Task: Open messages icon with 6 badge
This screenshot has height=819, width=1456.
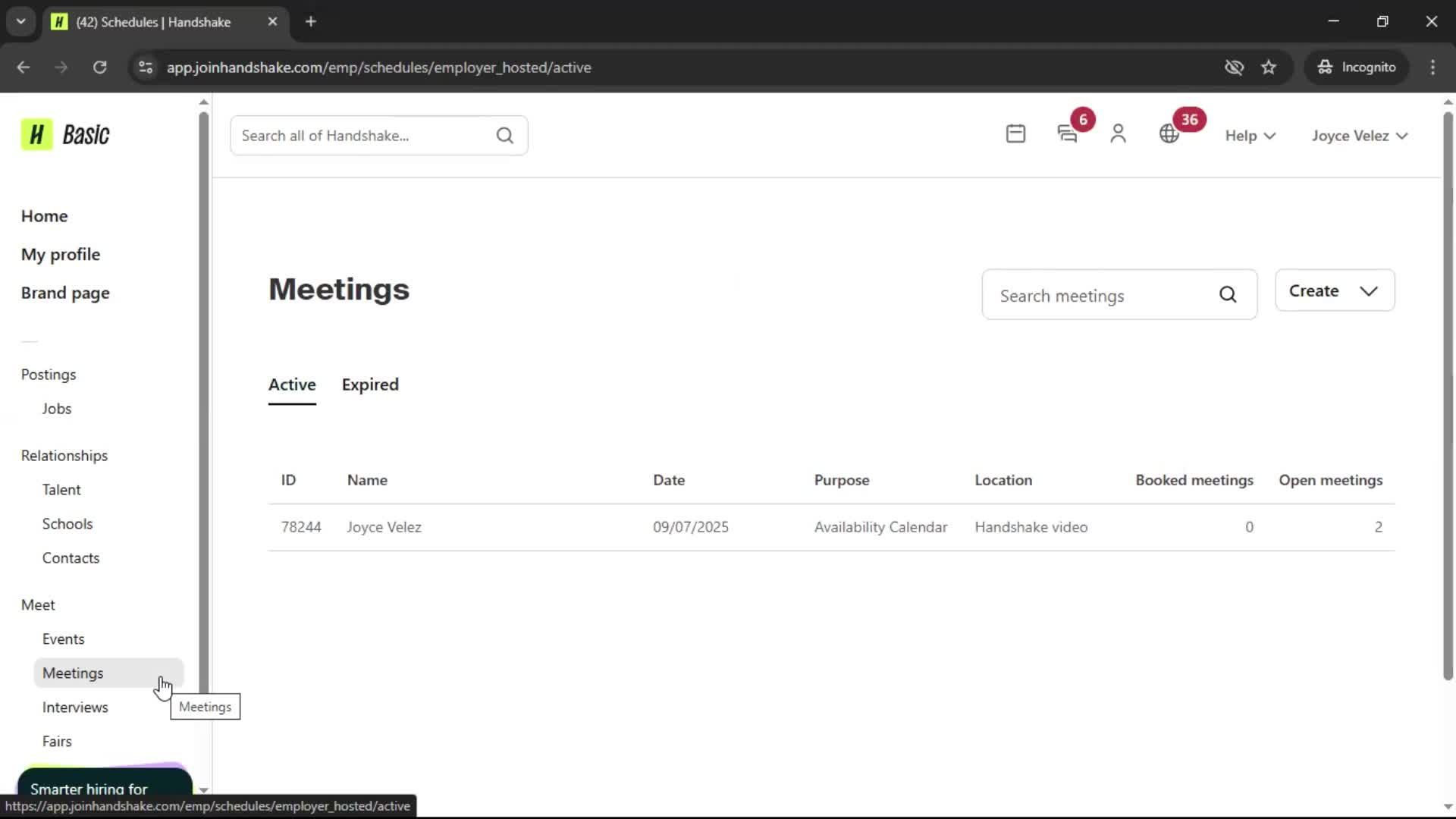Action: pos(1068,134)
